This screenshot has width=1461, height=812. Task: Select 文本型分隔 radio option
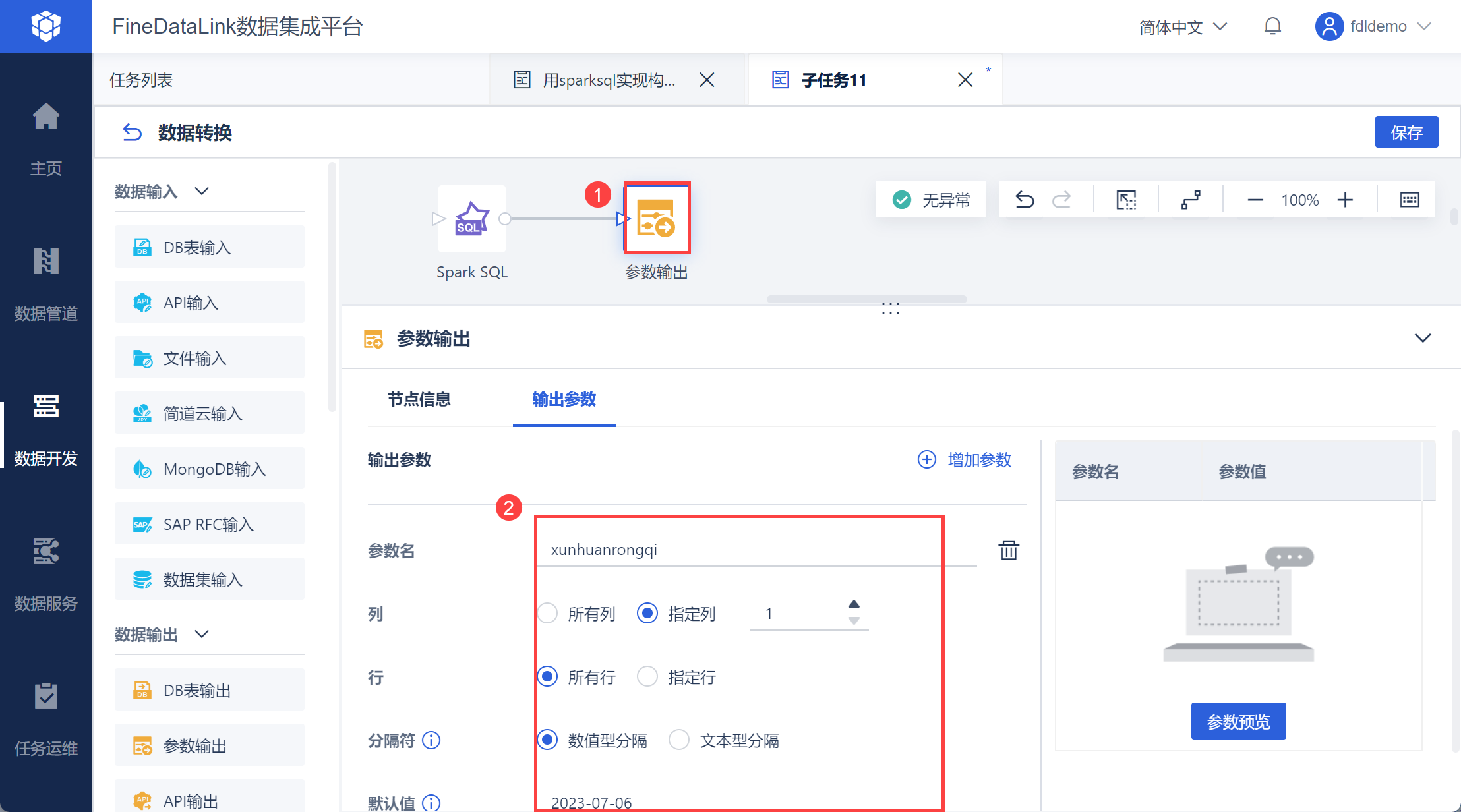click(x=679, y=740)
